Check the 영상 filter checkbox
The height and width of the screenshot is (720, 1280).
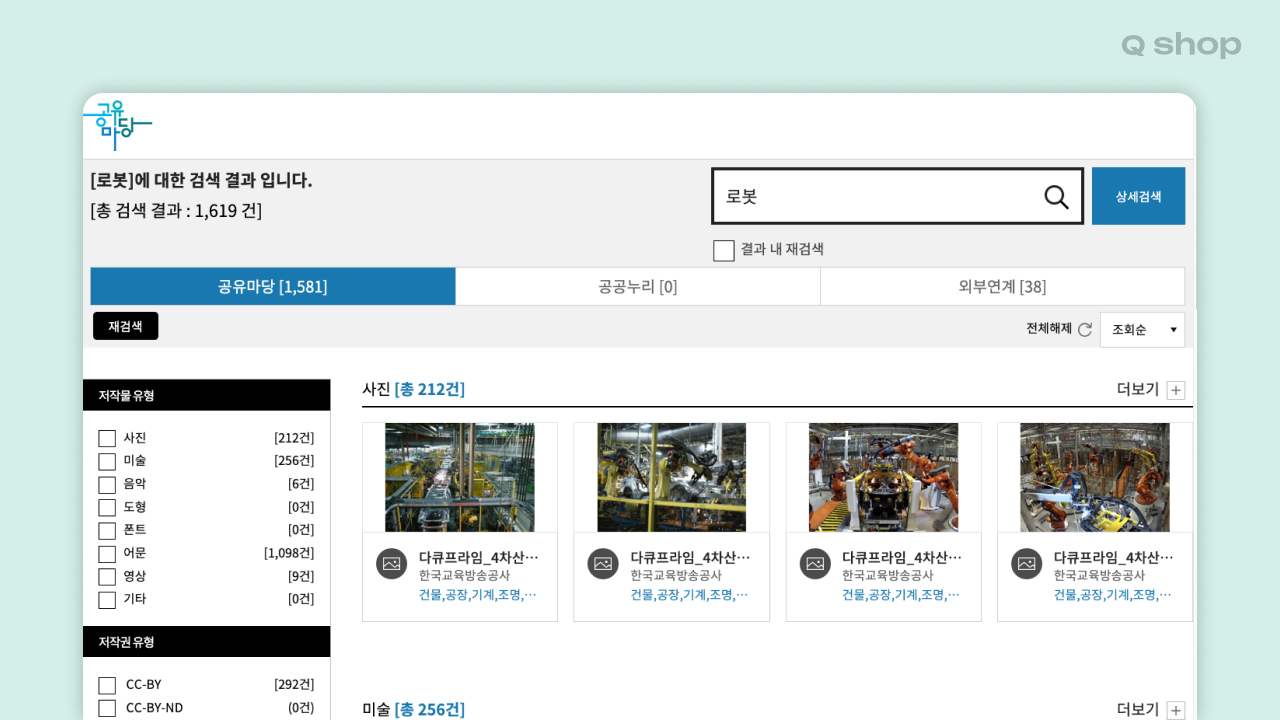(x=107, y=576)
